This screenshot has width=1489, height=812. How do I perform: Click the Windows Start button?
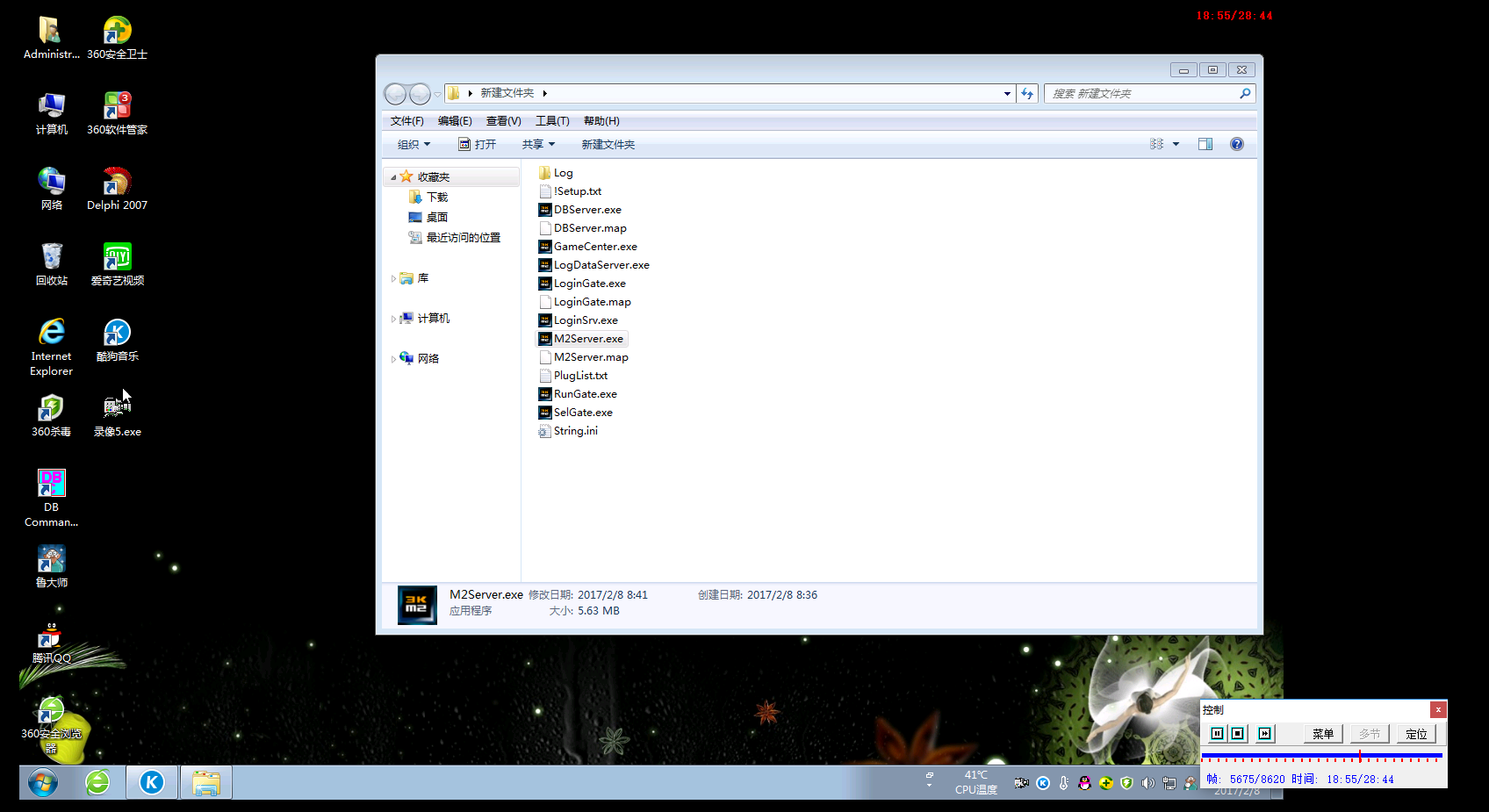42,782
